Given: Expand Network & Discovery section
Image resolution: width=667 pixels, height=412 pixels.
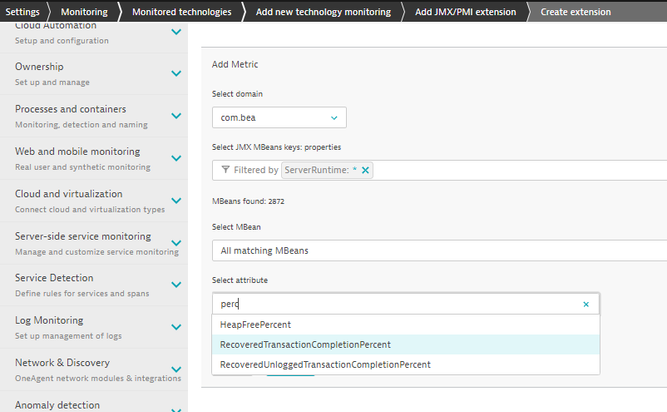Looking at the screenshot, I should (x=176, y=369).
